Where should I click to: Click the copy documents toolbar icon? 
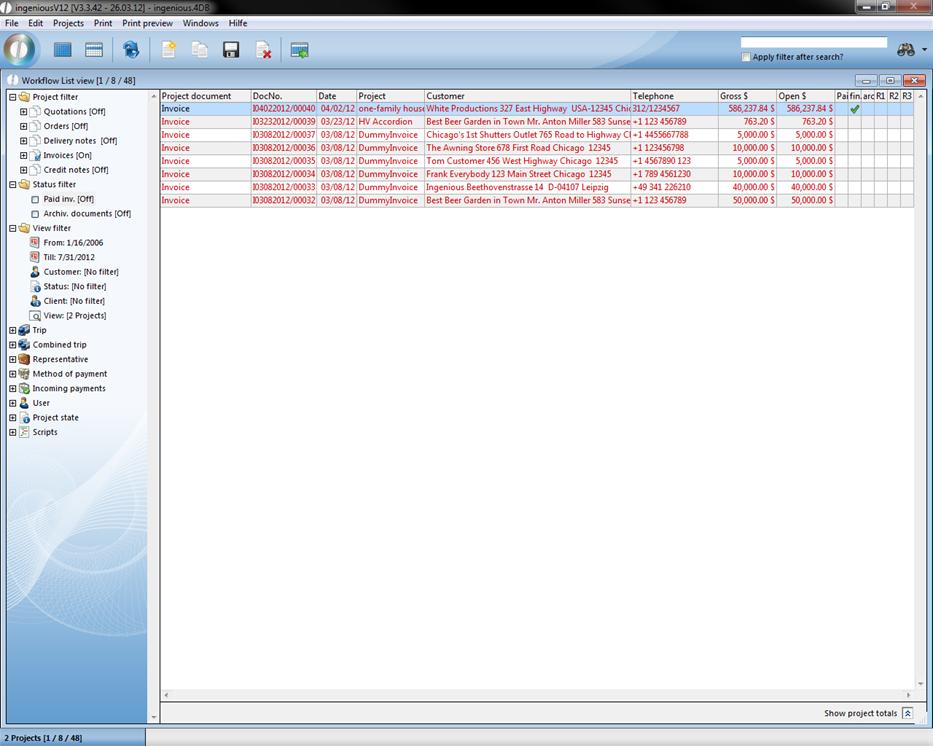coord(200,50)
